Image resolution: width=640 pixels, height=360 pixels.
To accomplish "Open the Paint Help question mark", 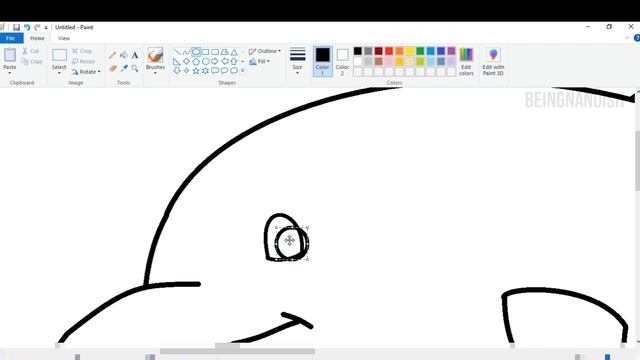I will coord(637,38).
